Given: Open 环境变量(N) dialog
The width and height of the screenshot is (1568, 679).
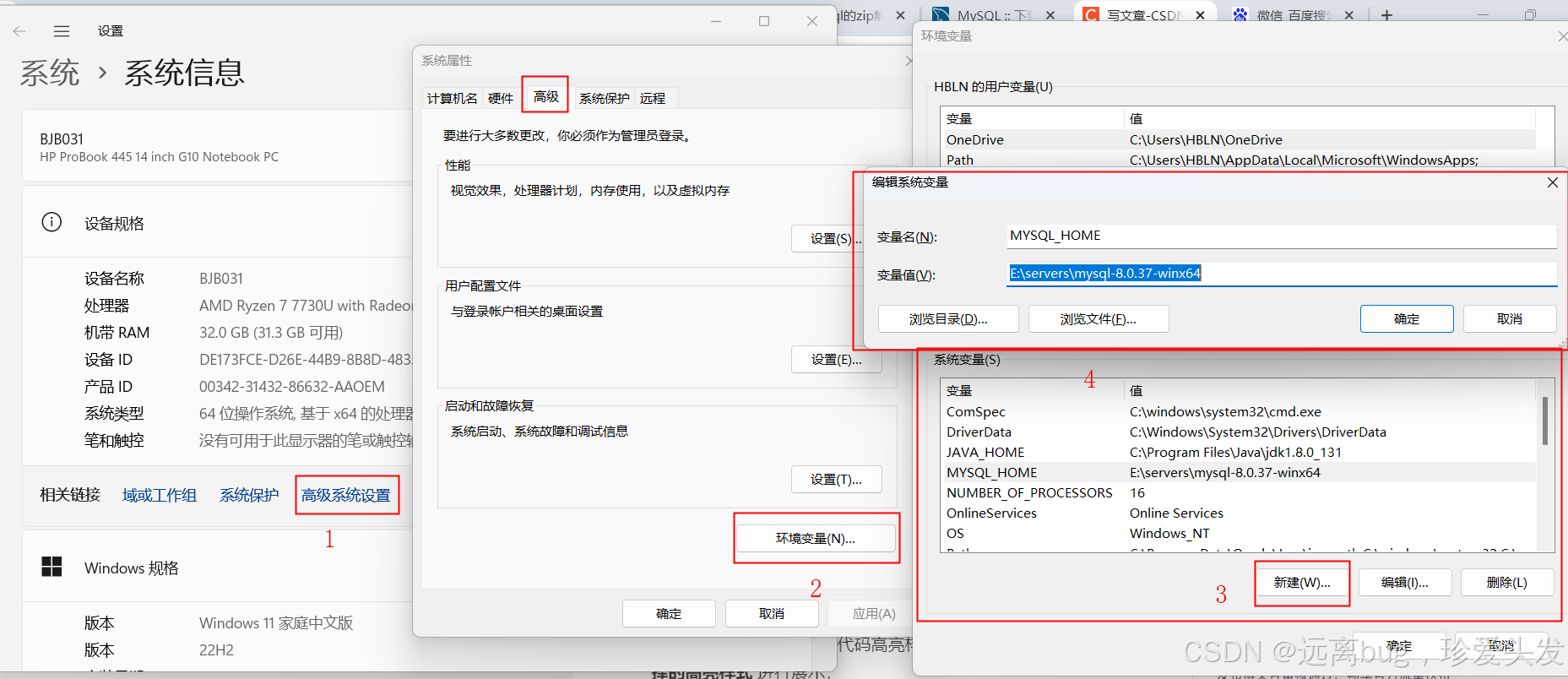Looking at the screenshot, I should coord(816,538).
